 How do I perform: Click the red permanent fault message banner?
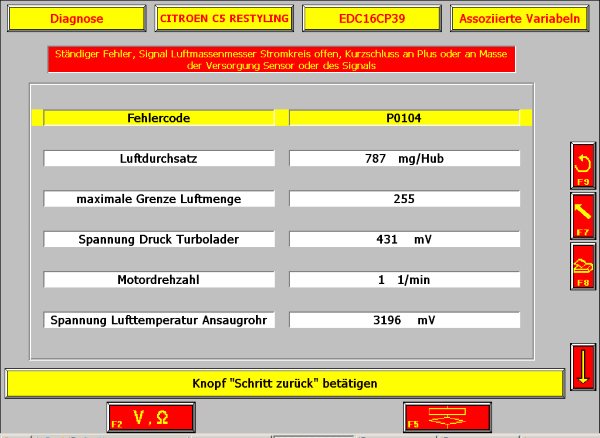click(x=281, y=60)
